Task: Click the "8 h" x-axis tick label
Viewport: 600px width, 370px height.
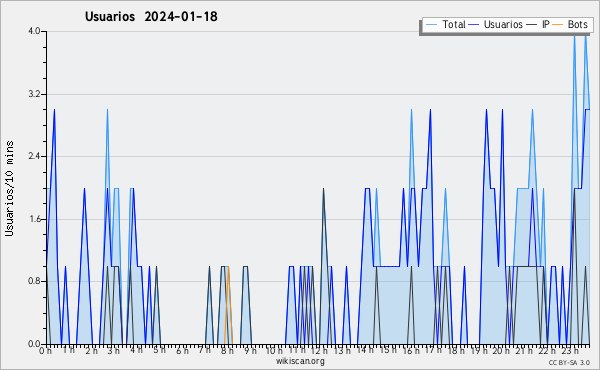Action: [227, 351]
